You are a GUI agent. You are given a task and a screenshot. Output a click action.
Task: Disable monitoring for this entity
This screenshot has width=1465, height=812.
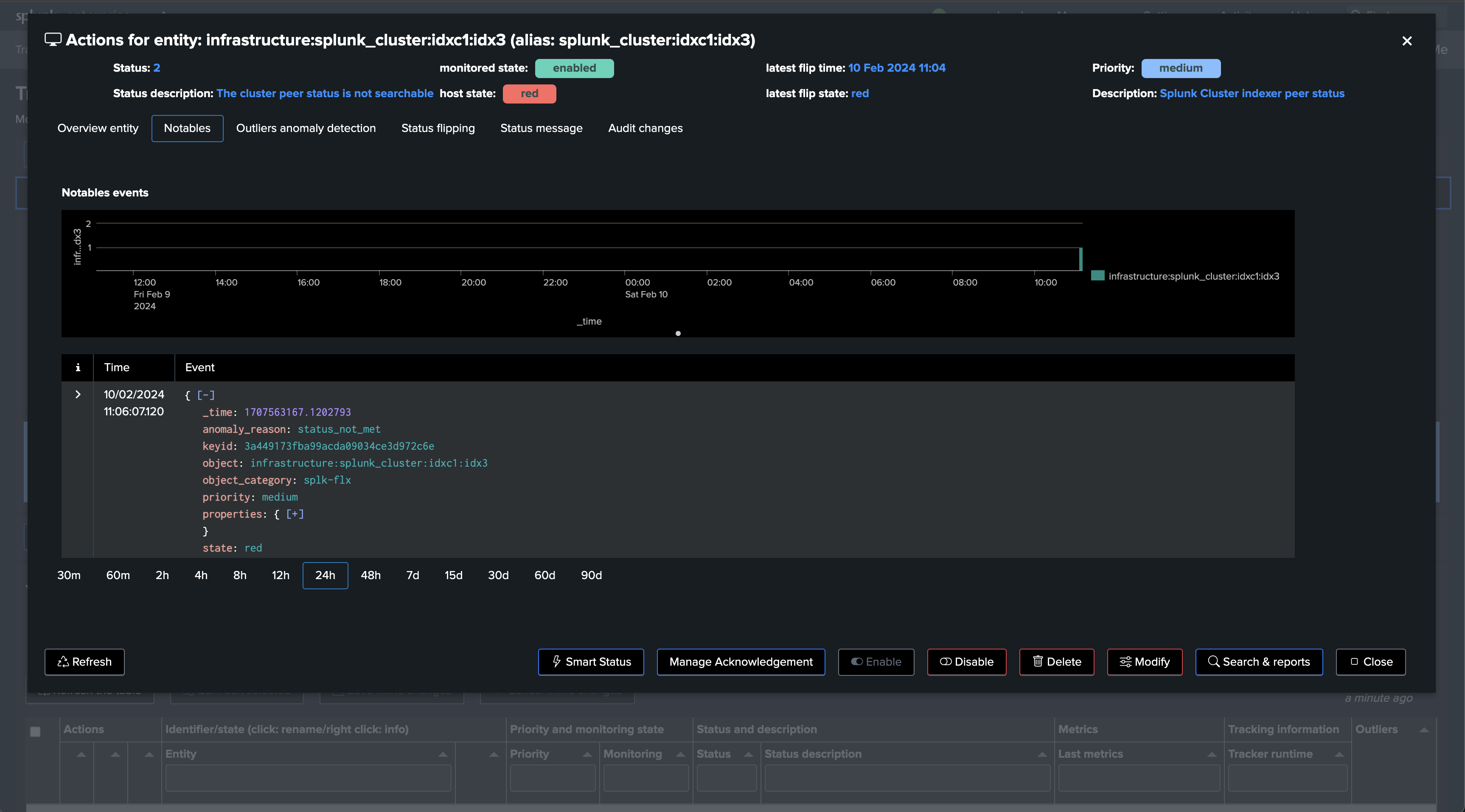[x=967, y=662]
